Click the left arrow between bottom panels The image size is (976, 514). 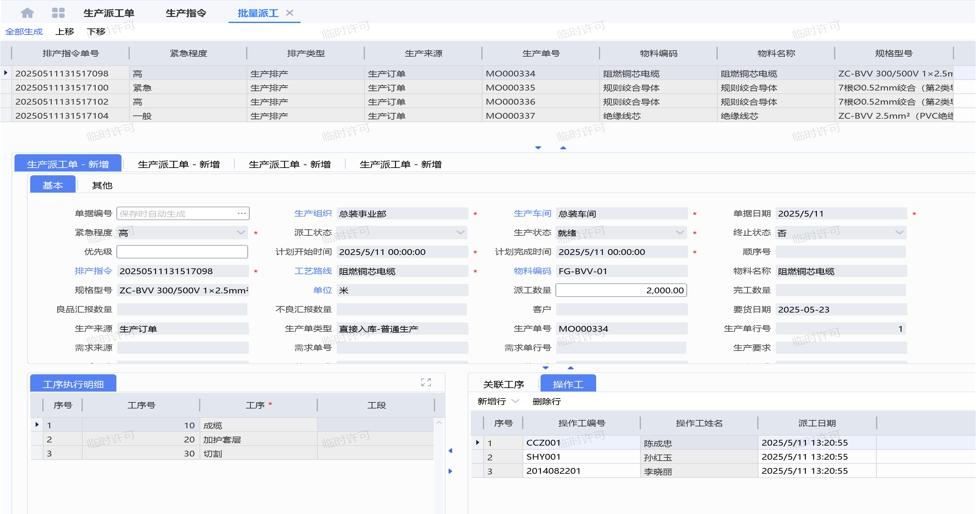pyautogui.click(x=450, y=451)
